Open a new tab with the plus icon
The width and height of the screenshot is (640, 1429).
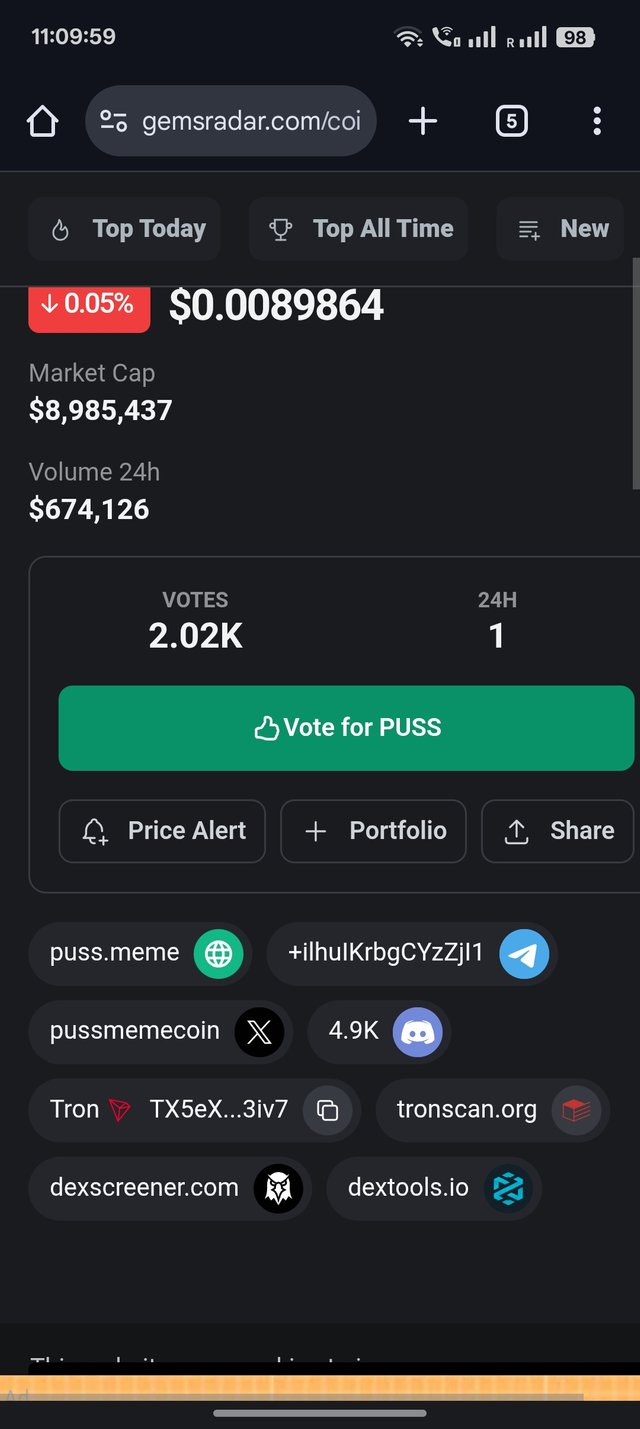pyautogui.click(x=423, y=122)
